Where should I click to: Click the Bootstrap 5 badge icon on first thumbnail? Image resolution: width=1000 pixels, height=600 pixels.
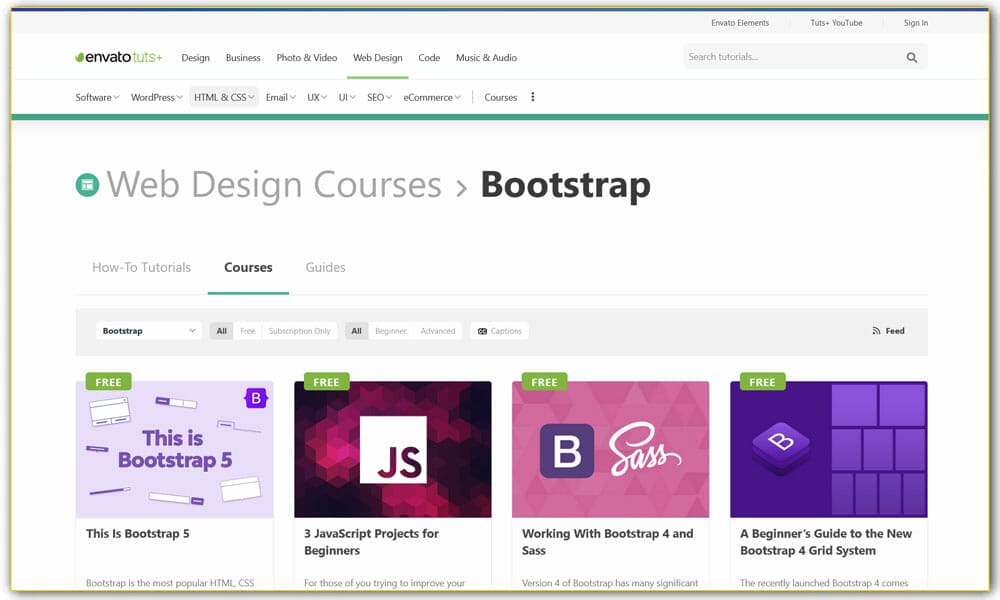coord(255,397)
